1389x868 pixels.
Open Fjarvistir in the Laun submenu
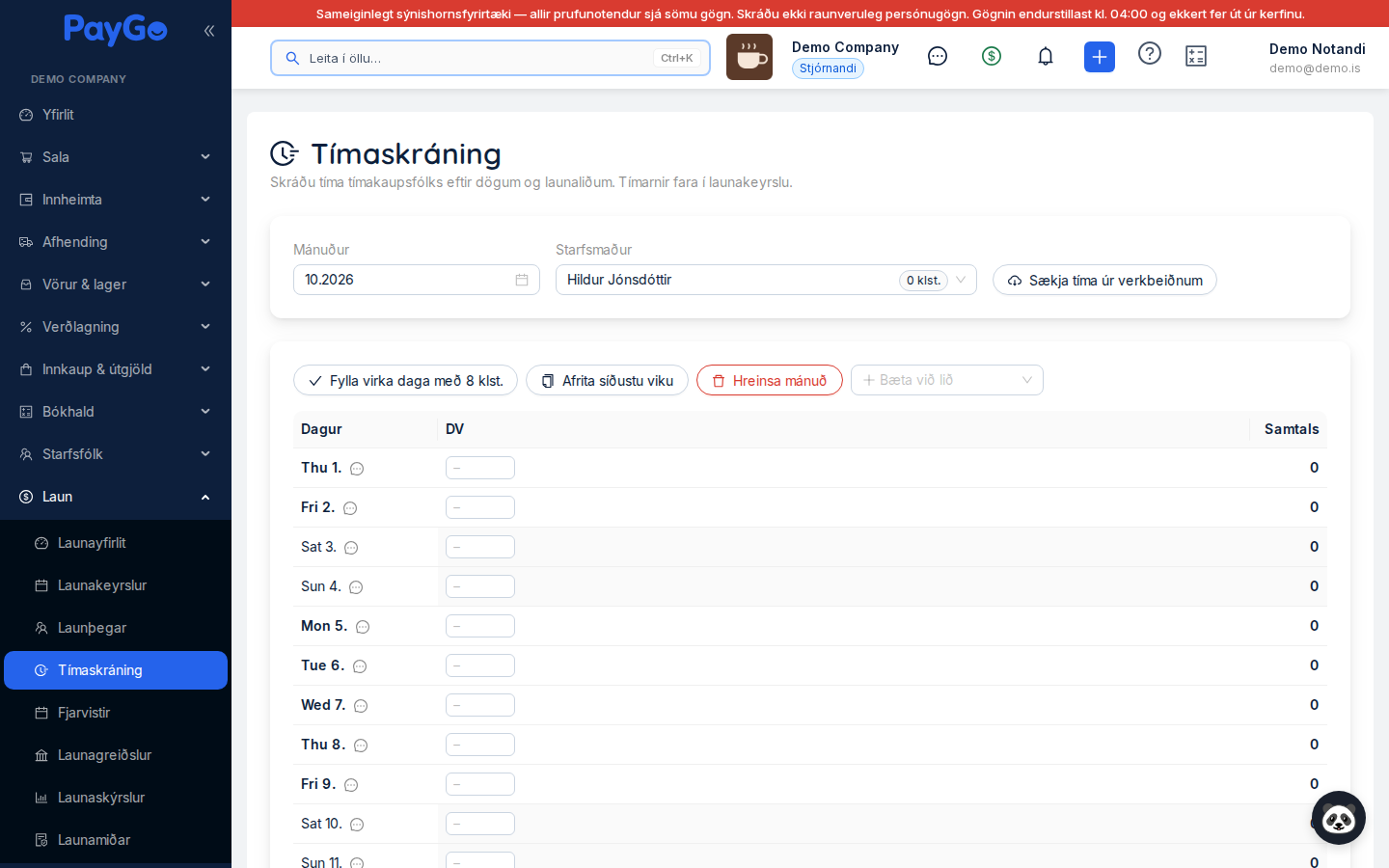(x=116, y=713)
